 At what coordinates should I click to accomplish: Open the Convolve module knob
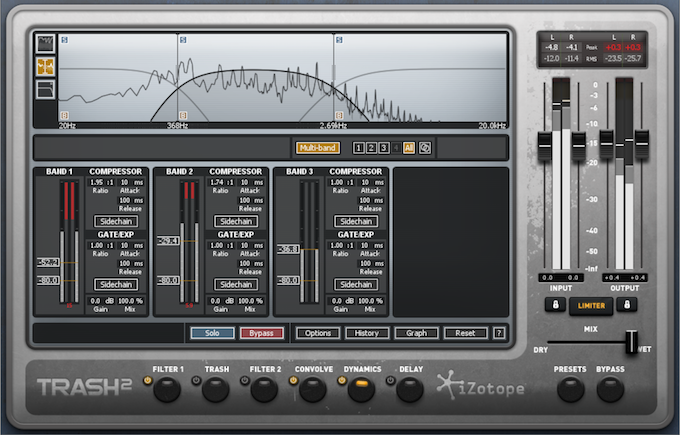[313, 389]
